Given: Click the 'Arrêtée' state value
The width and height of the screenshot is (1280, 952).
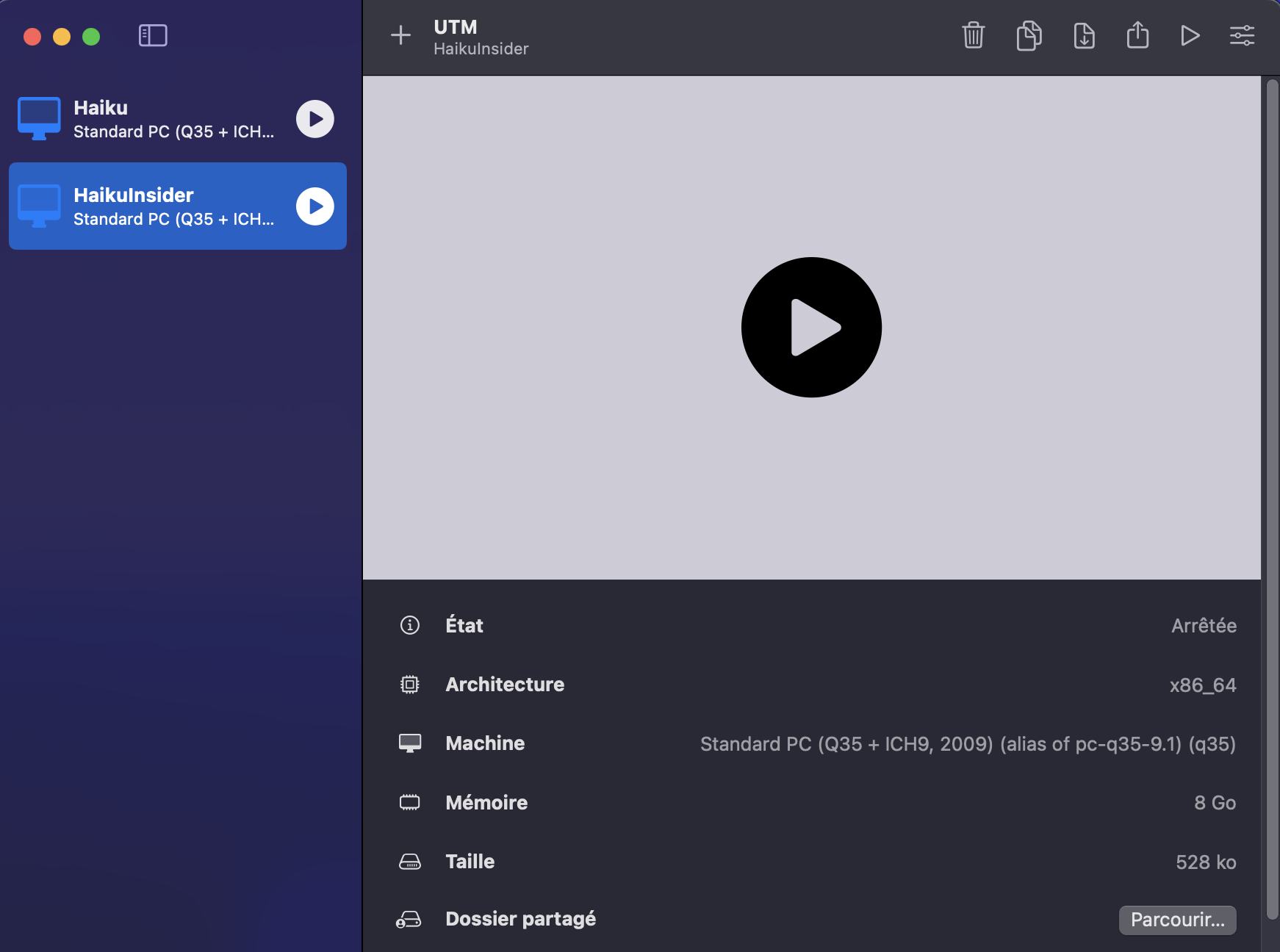Looking at the screenshot, I should [1204, 626].
